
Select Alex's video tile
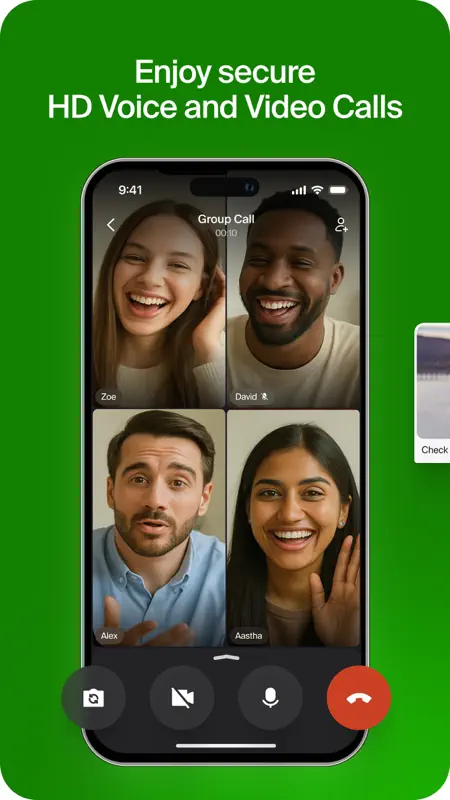159,528
